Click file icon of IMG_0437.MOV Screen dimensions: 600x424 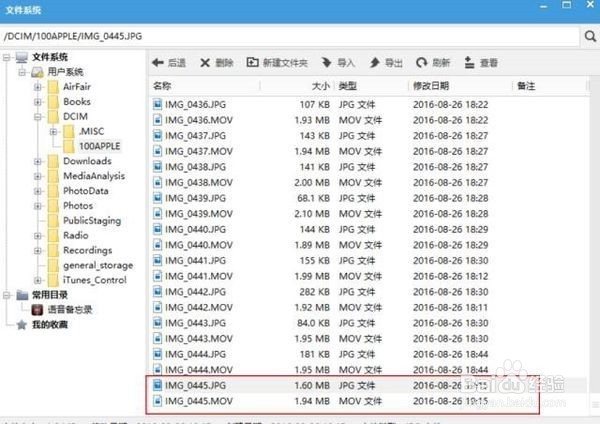[x=157, y=151]
